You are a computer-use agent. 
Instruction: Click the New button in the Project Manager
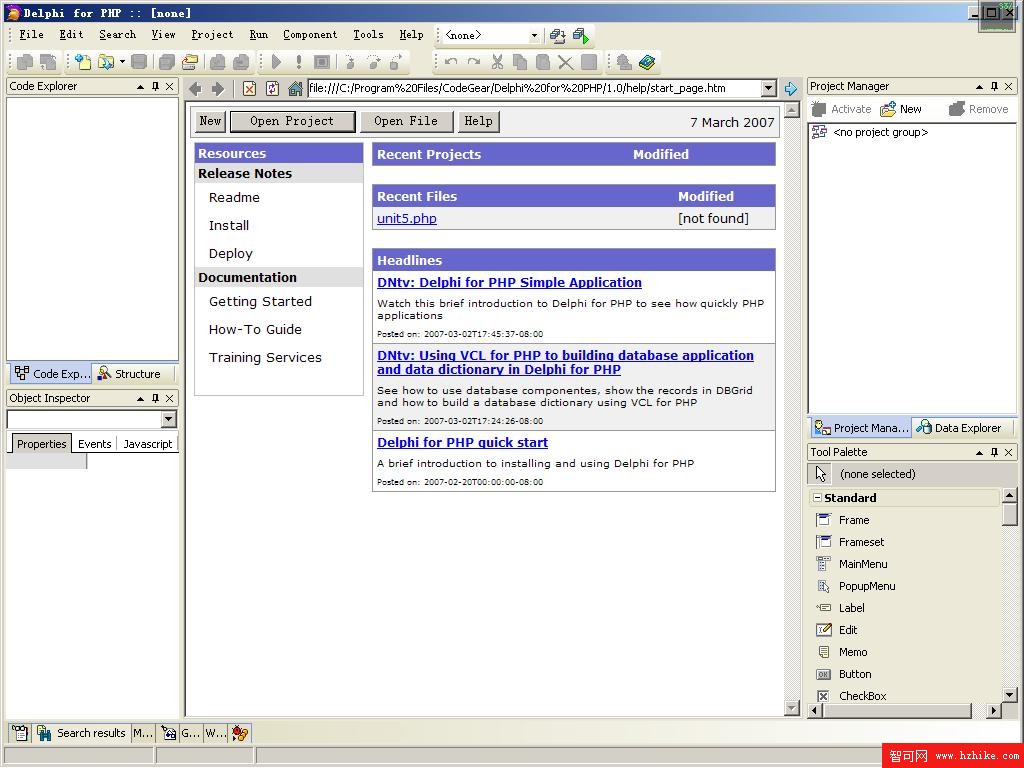coord(901,109)
